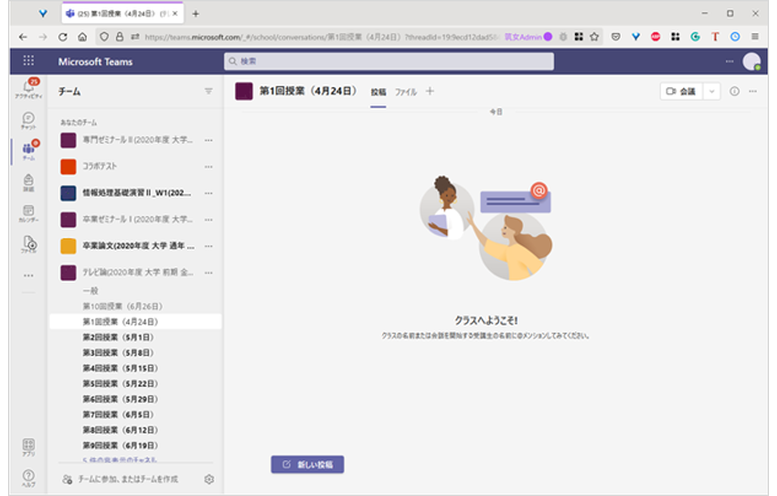Viewport: 777px width, 496px height.
Task: Select the 一般 channel
Action: tap(90, 291)
